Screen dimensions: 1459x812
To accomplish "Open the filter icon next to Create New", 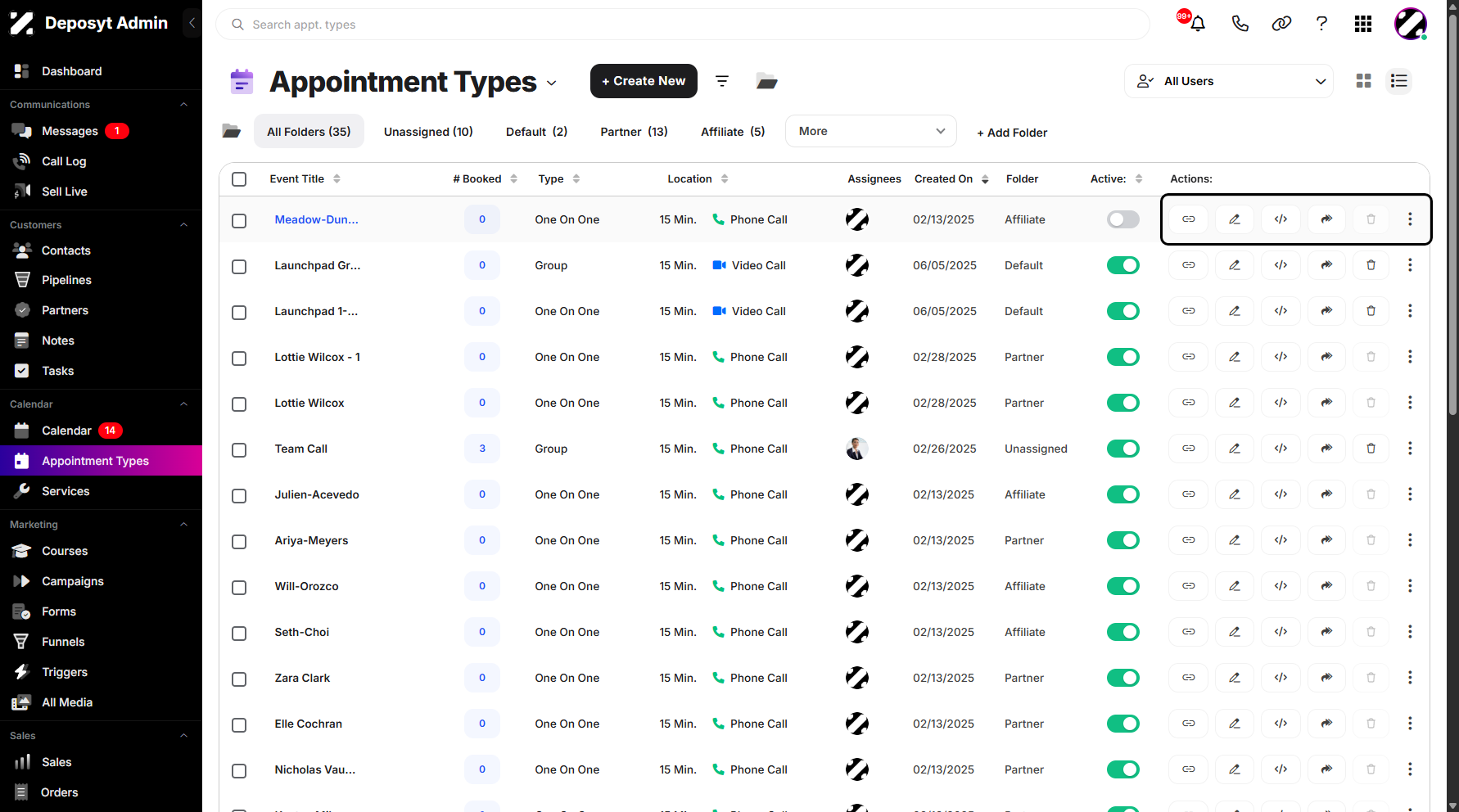I will pos(722,81).
